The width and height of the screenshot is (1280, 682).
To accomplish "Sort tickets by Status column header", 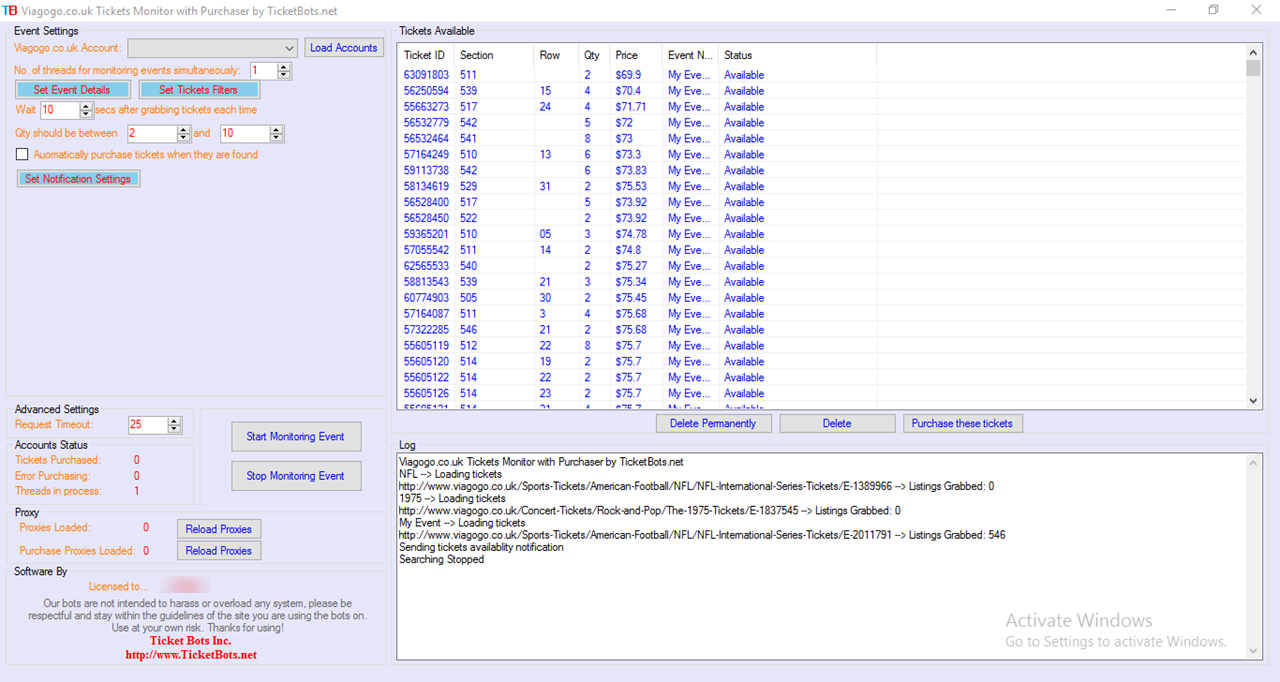I will (x=797, y=55).
